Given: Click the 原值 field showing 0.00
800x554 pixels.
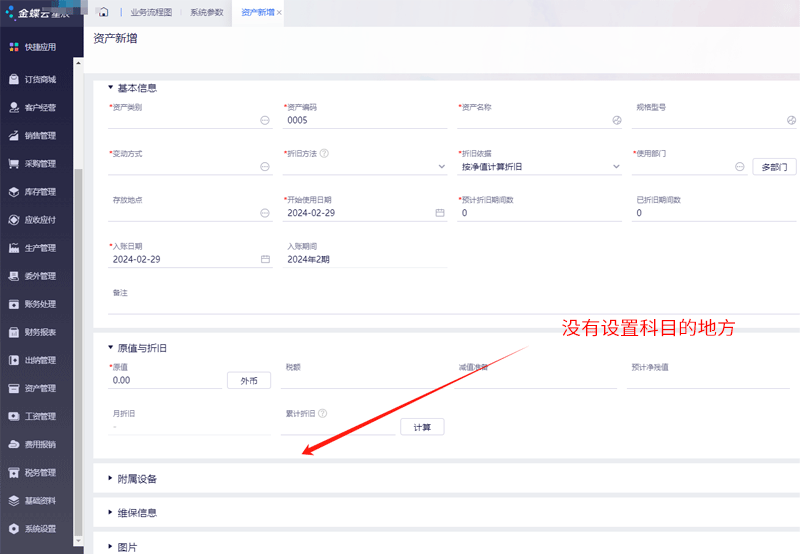Looking at the screenshot, I should coord(165,381).
